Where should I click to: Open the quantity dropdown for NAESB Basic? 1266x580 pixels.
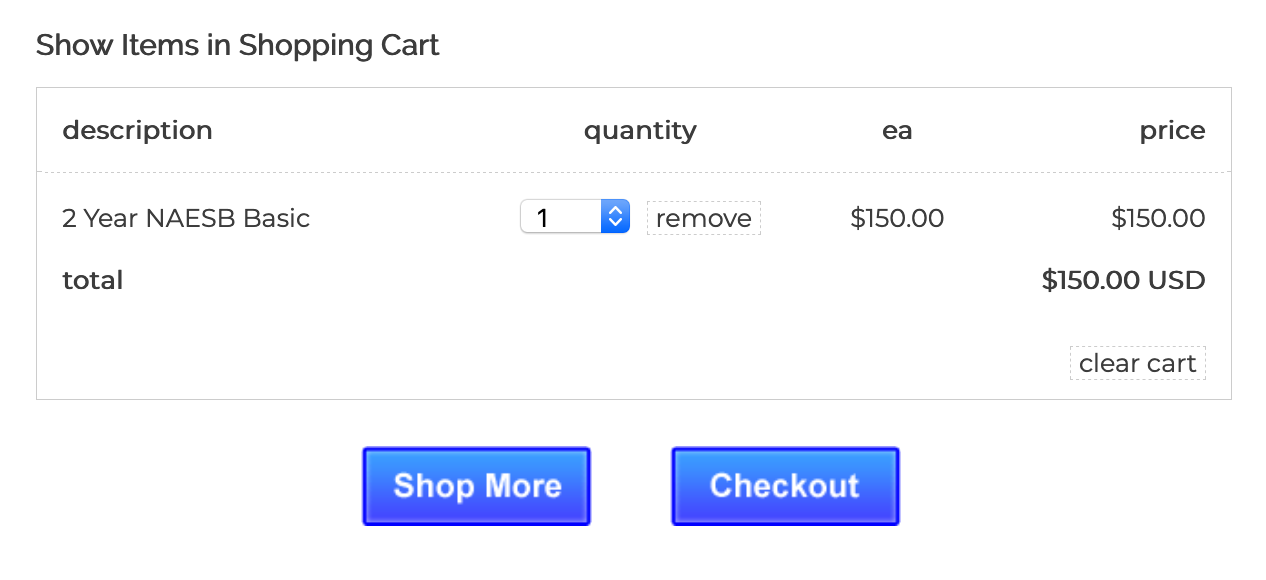(x=574, y=217)
